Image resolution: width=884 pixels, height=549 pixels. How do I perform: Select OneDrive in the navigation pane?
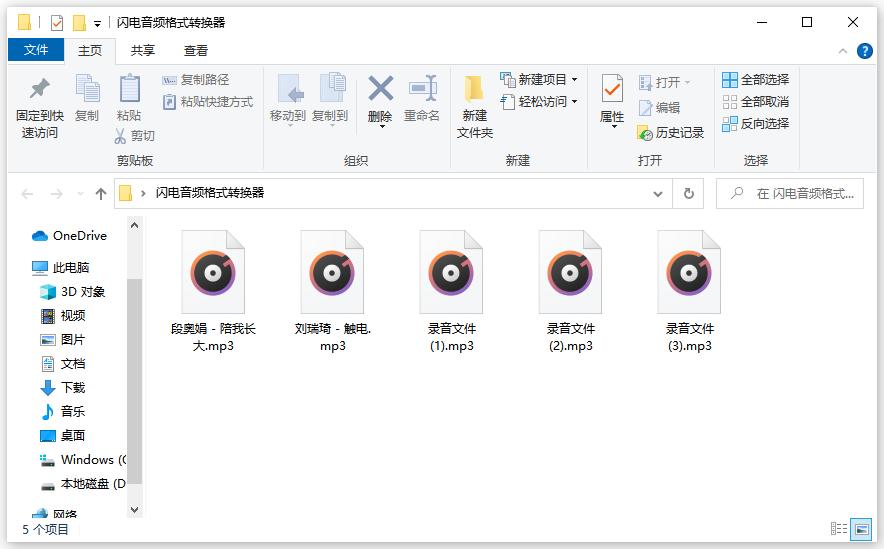69,236
